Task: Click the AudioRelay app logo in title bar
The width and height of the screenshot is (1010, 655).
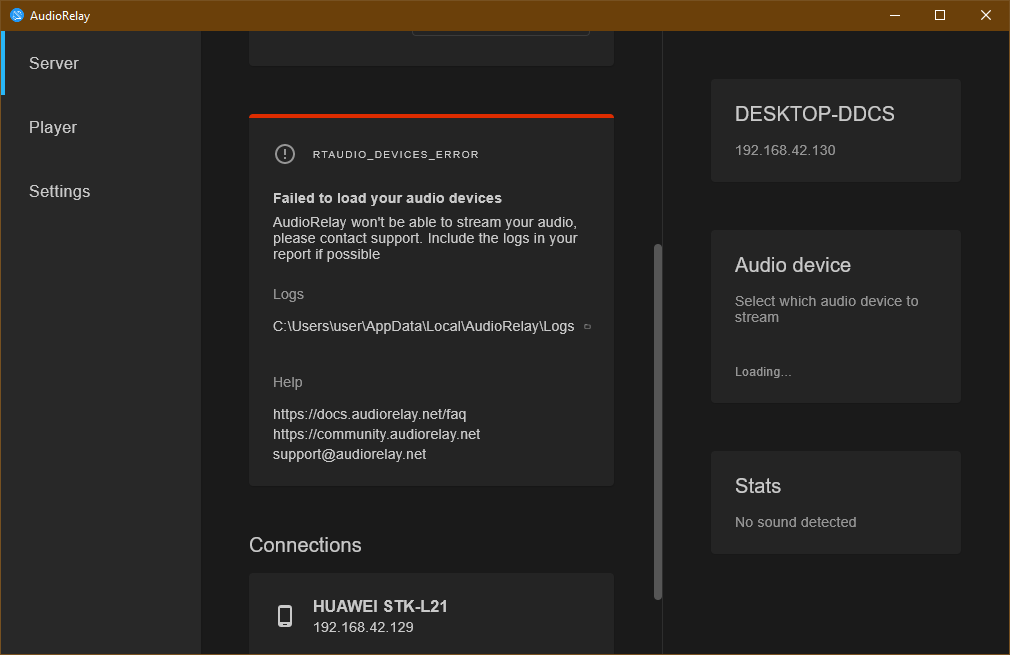Action: [17, 15]
